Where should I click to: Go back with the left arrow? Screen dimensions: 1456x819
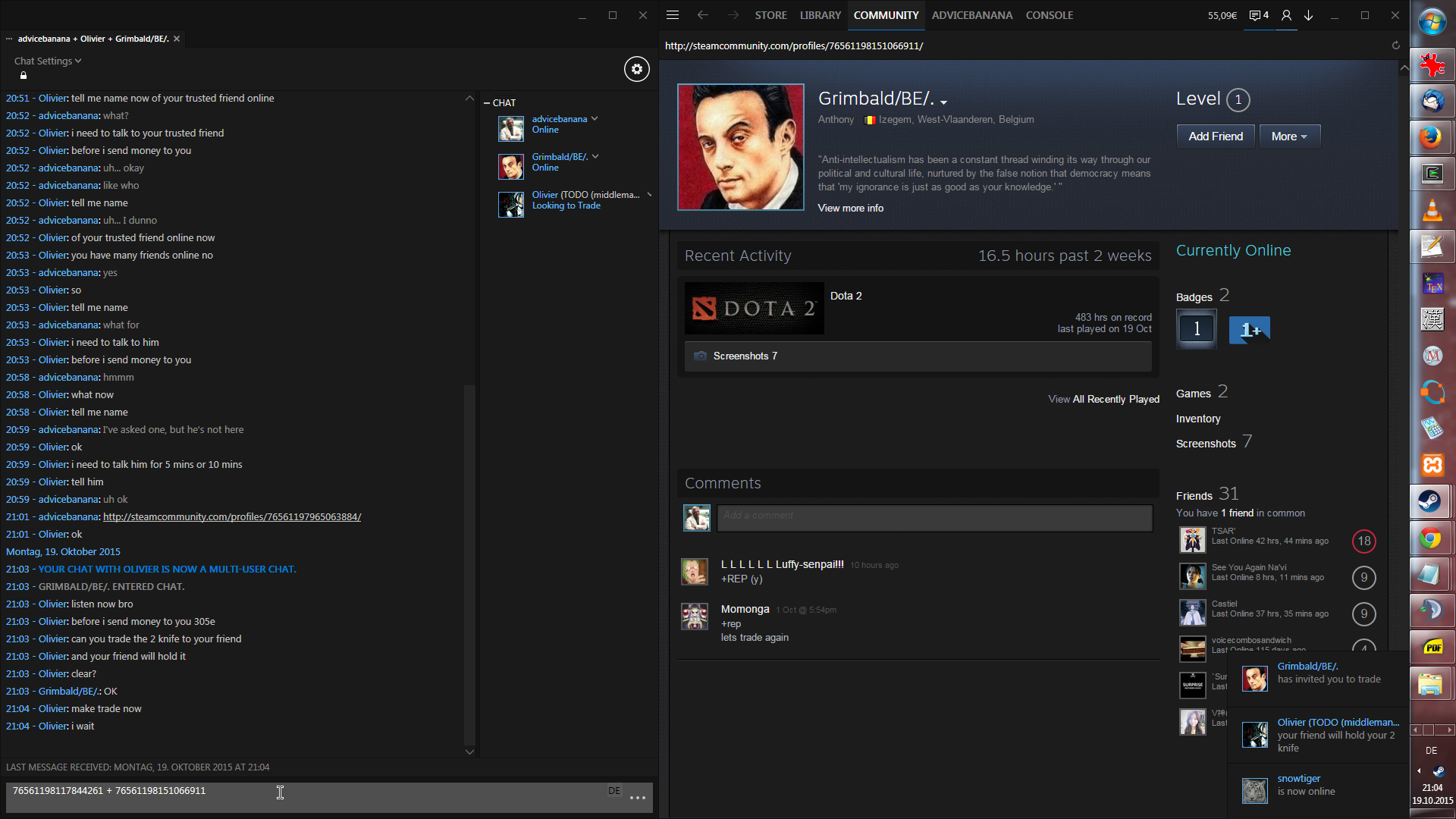[x=702, y=15]
